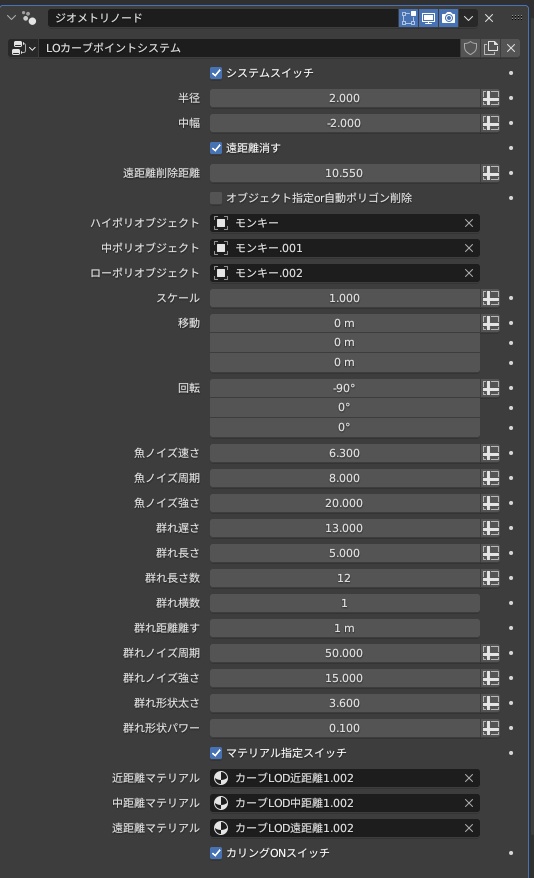Click the -90° 回転 field
Screen dimensions: 534x878
pos(344,388)
